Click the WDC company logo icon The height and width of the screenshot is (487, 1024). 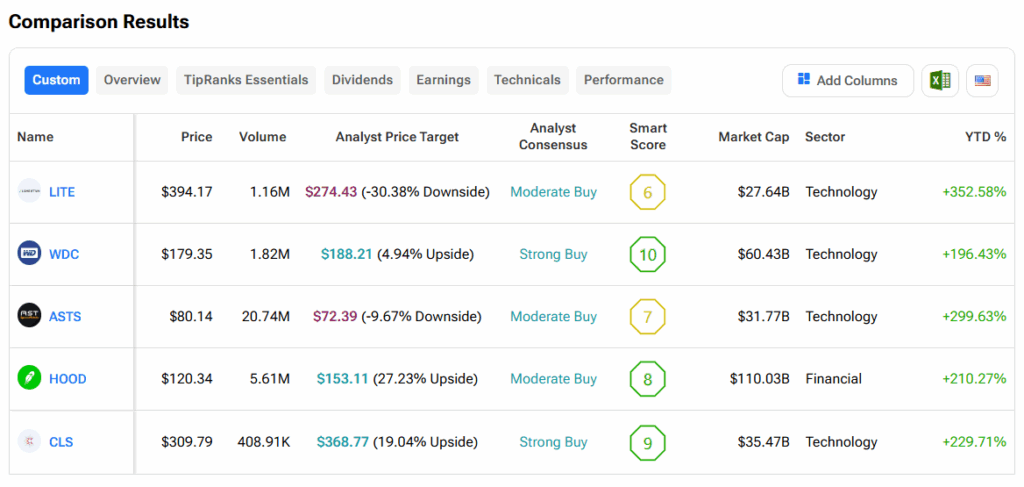(30, 254)
